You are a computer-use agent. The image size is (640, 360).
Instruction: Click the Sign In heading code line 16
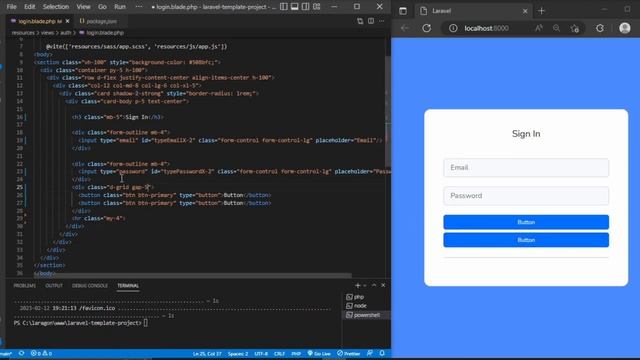point(118,117)
